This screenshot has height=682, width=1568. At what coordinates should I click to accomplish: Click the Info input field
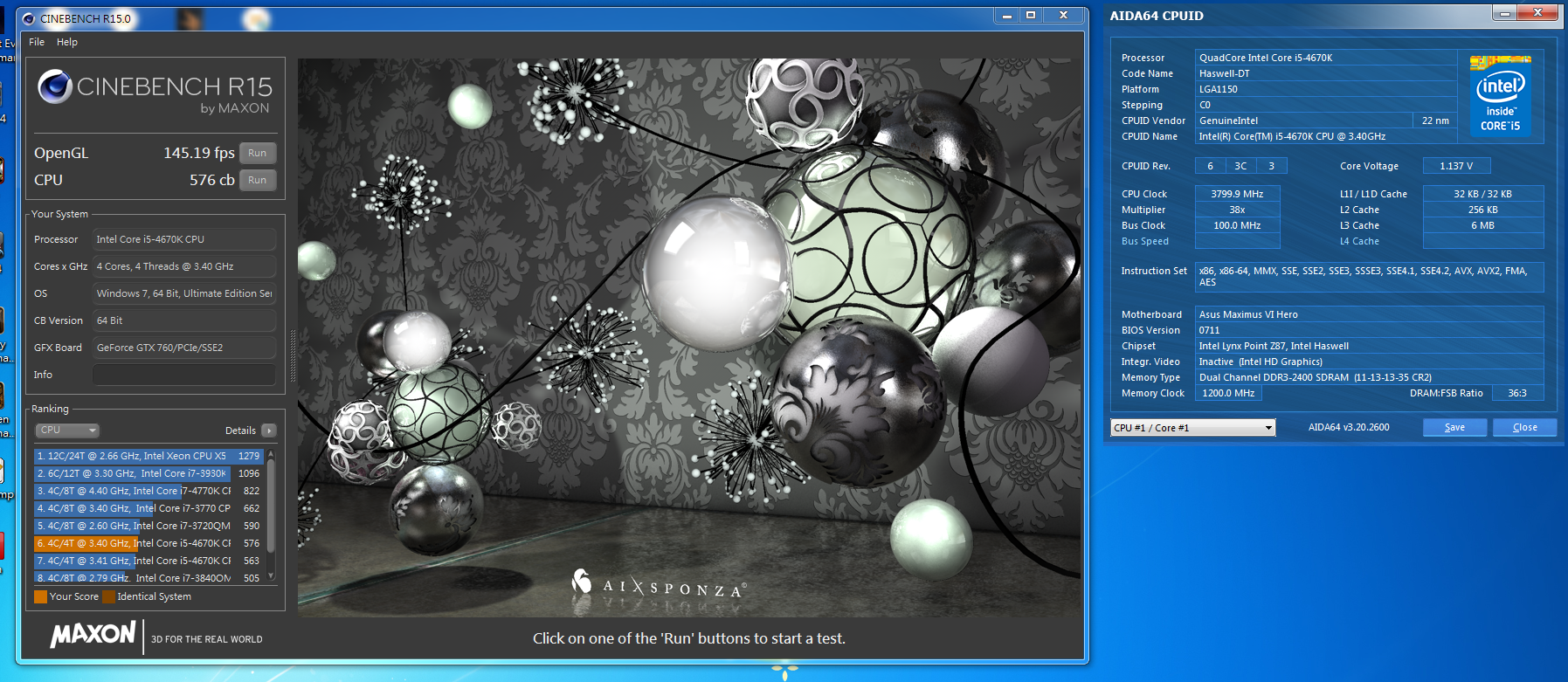click(x=184, y=375)
